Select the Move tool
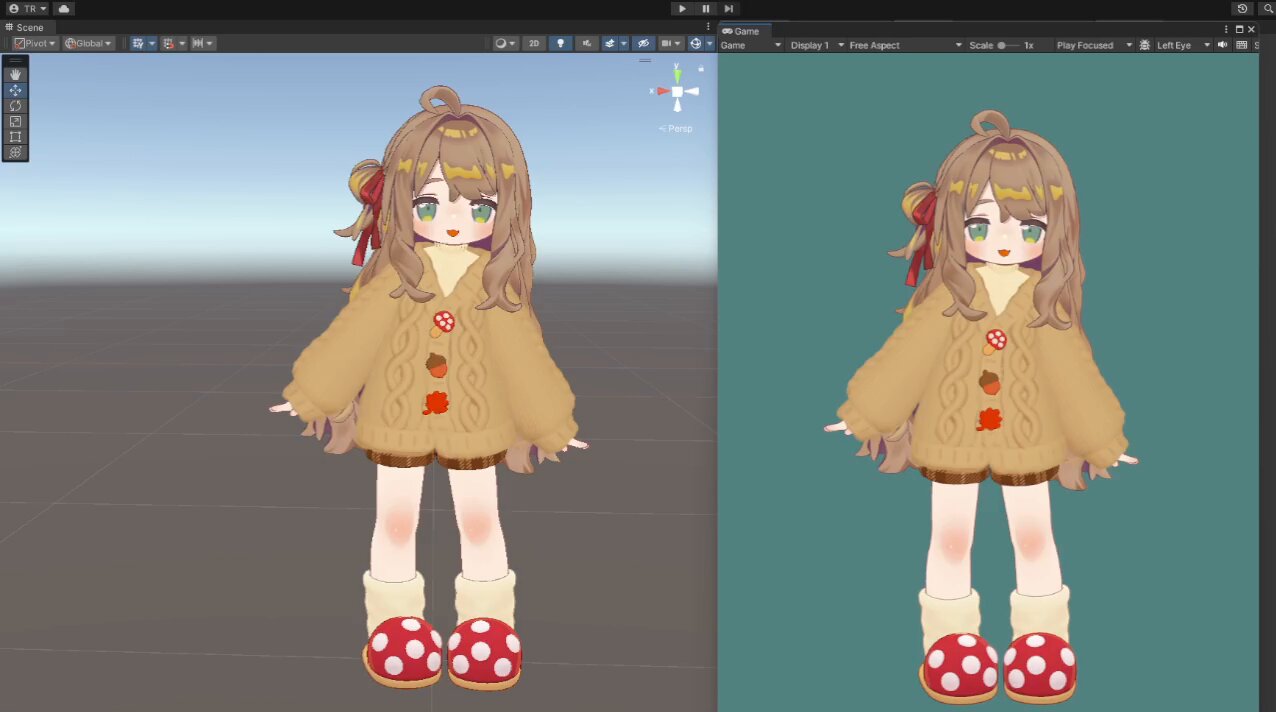1276x712 pixels. (x=15, y=90)
